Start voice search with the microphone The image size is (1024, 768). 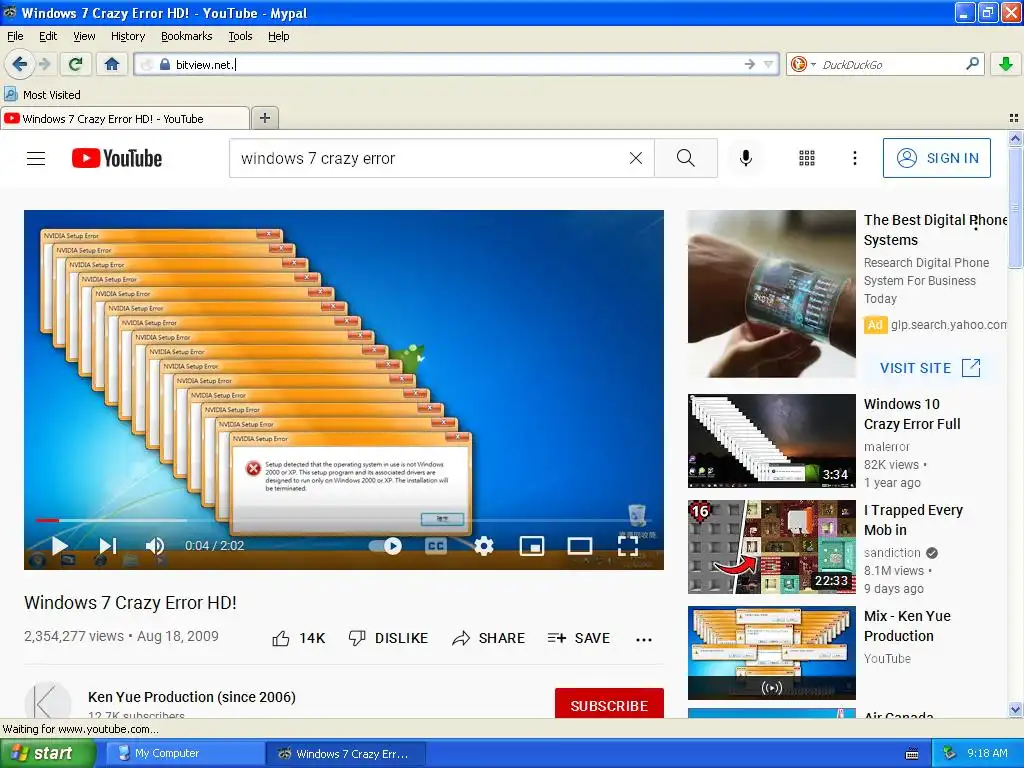tap(746, 158)
